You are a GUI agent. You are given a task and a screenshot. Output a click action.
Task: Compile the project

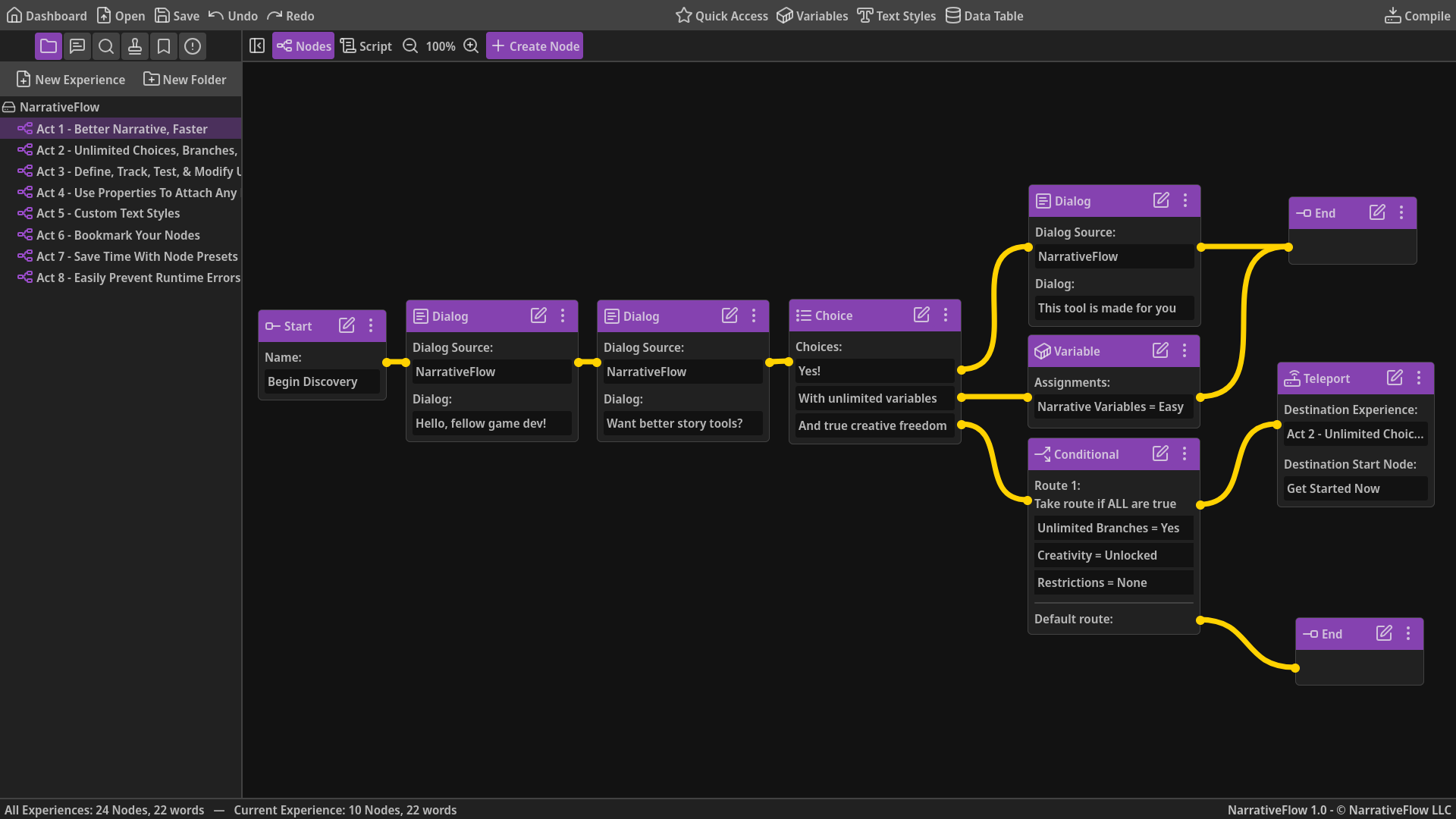click(x=1417, y=15)
